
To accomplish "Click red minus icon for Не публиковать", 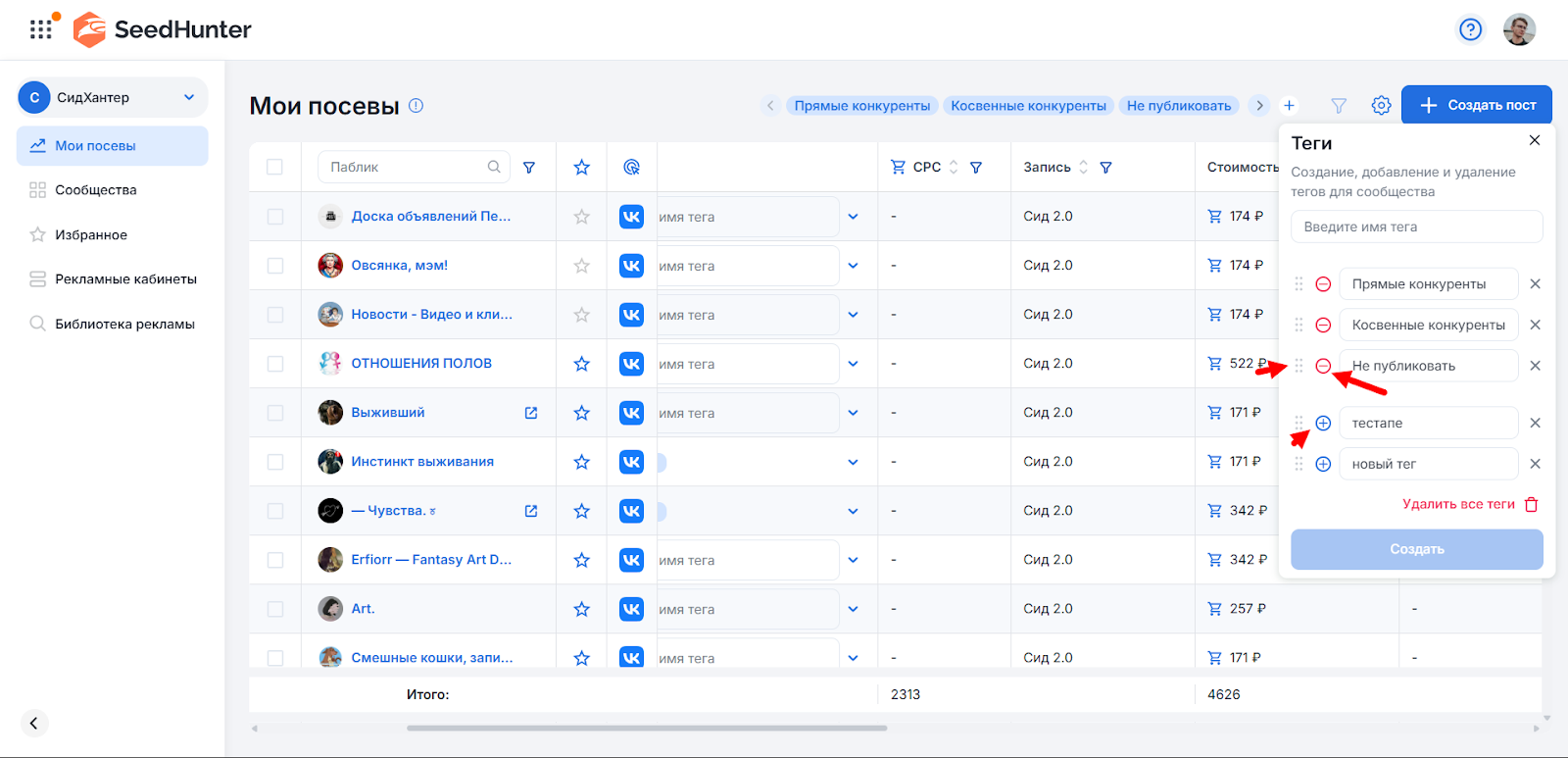I will [1323, 366].
